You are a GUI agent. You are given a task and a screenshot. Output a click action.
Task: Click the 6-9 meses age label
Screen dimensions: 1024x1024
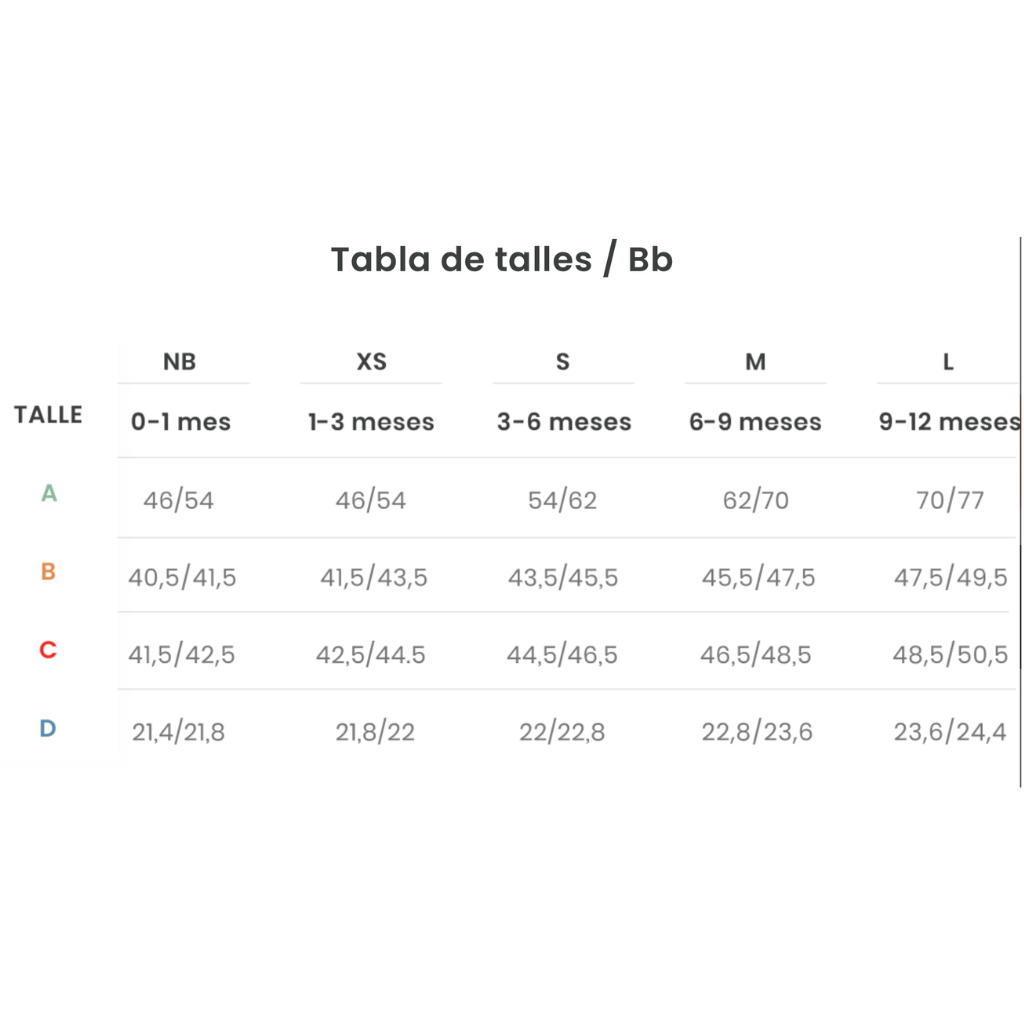tap(756, 422)
